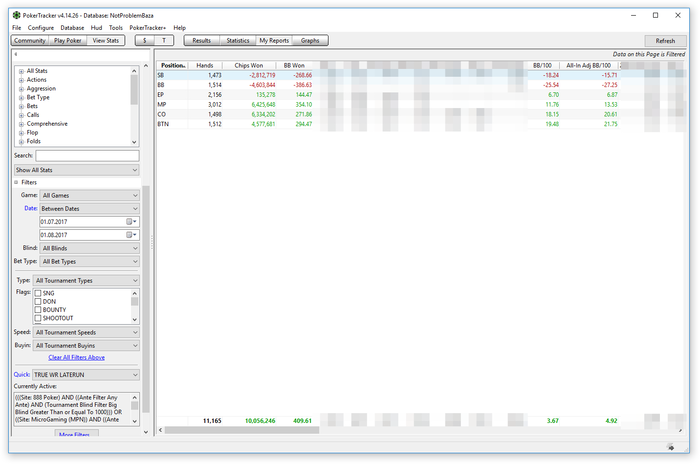Sort by the All-In Adj BB/100 column header
700x464 pixels.
click(588, 66)
